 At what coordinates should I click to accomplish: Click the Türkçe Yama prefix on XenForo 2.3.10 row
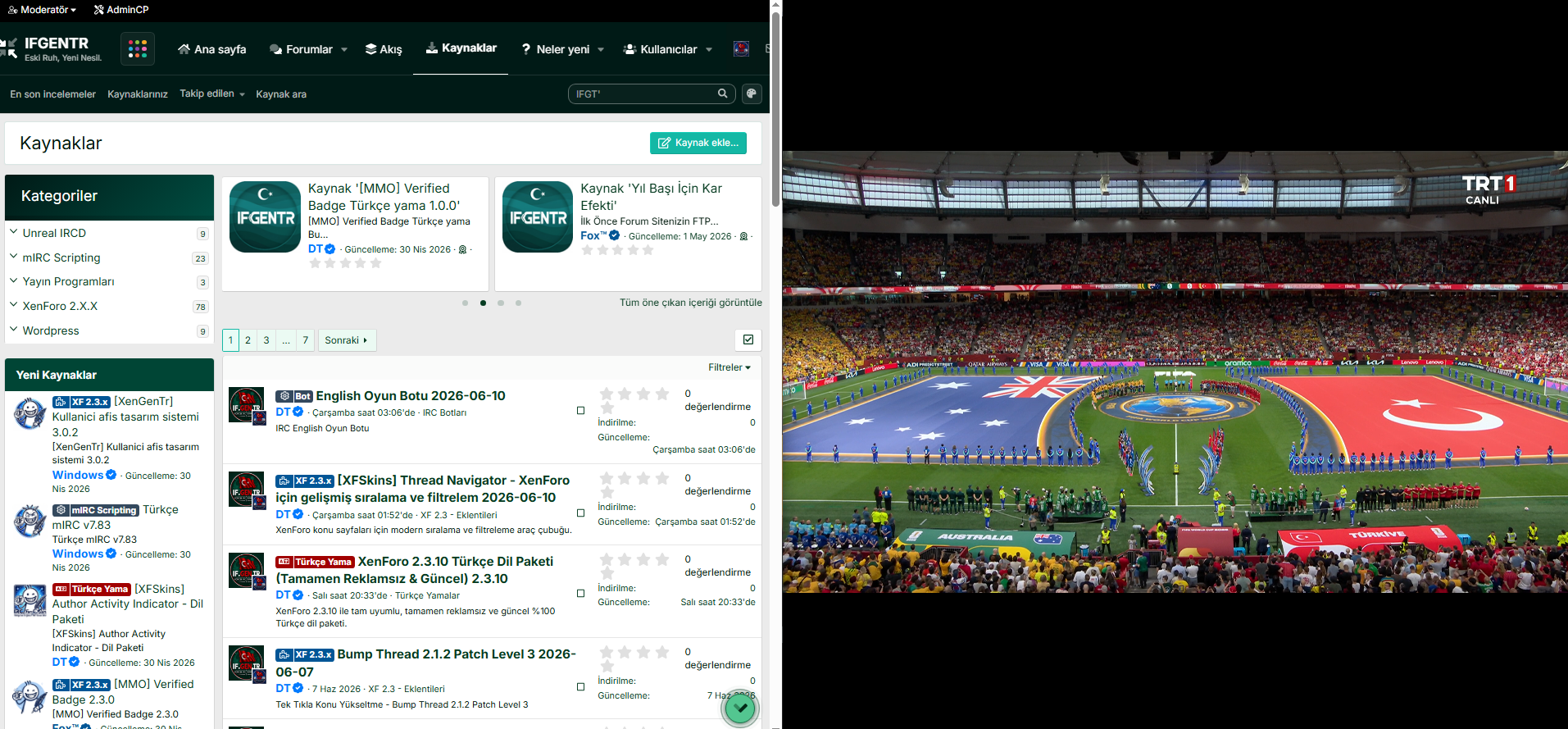point(315,562)
